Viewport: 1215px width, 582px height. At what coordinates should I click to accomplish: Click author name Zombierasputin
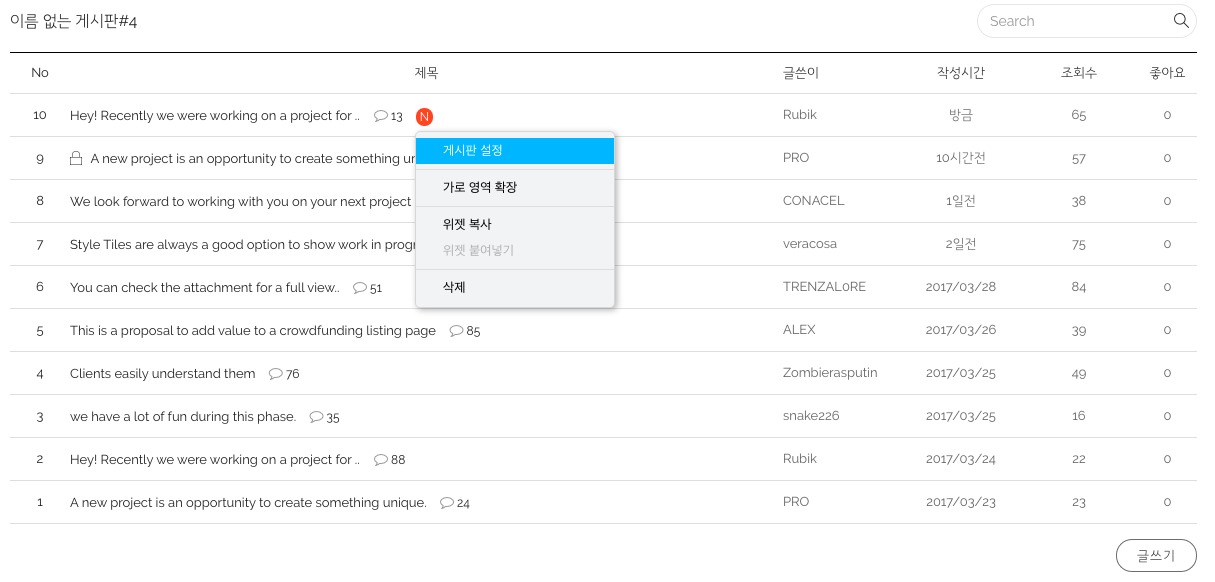pos(830,373)
